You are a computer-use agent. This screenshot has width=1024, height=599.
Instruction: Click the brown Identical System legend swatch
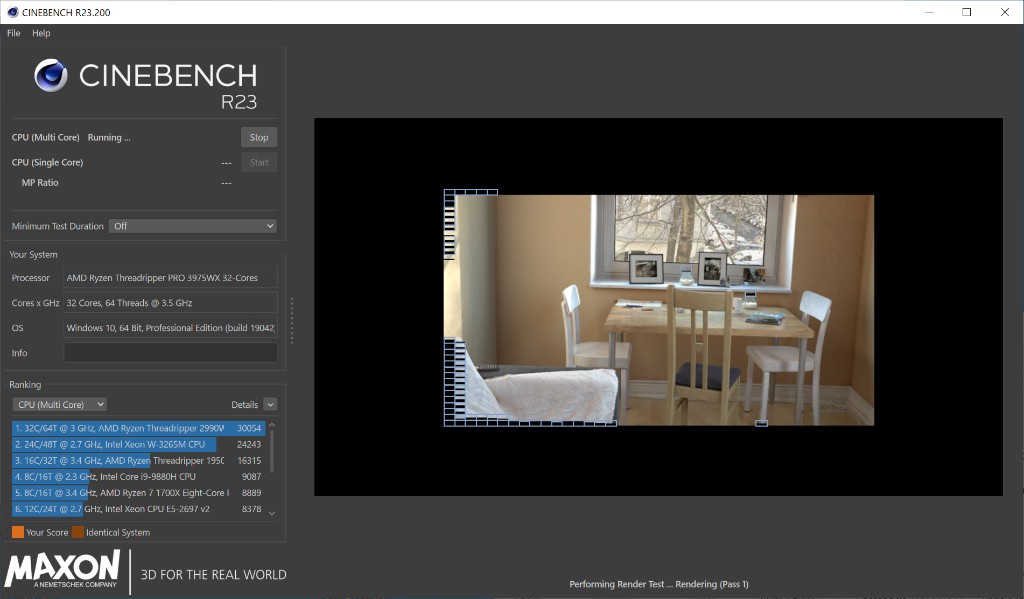click(x=77, y=532)
